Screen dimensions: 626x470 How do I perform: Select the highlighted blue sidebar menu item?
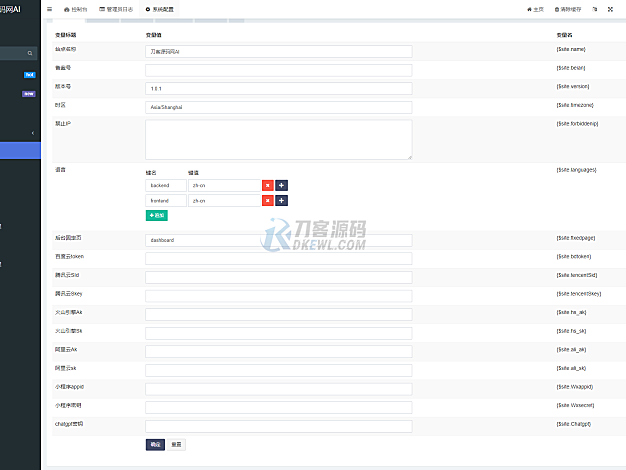[20, 151]
